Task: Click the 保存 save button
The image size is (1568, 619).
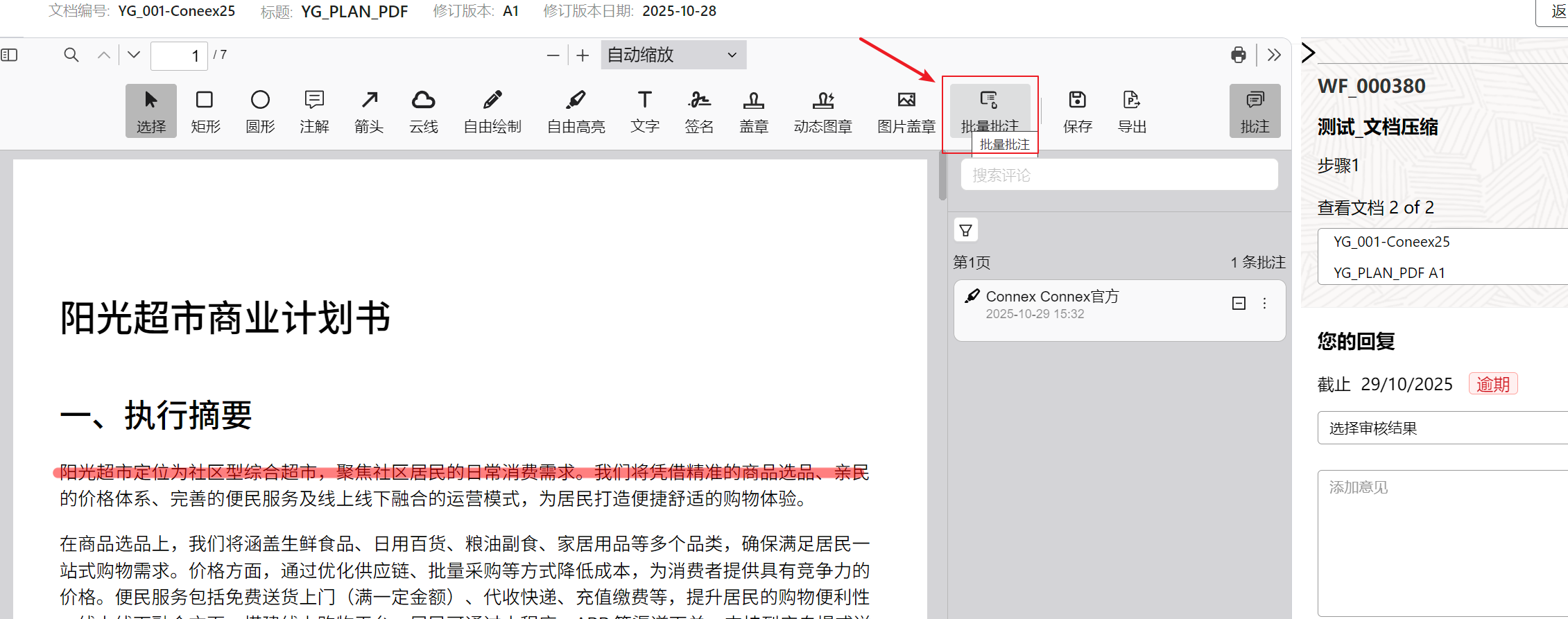Action: [x=1077, y=110]
